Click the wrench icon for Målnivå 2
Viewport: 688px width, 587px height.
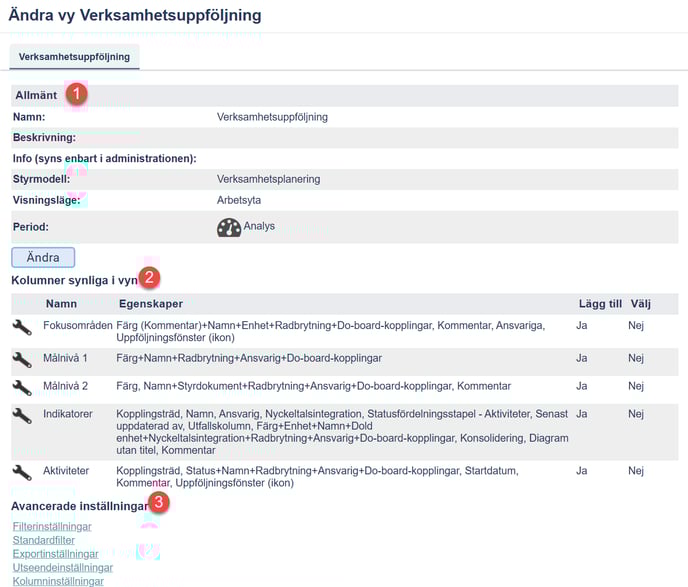22,387
